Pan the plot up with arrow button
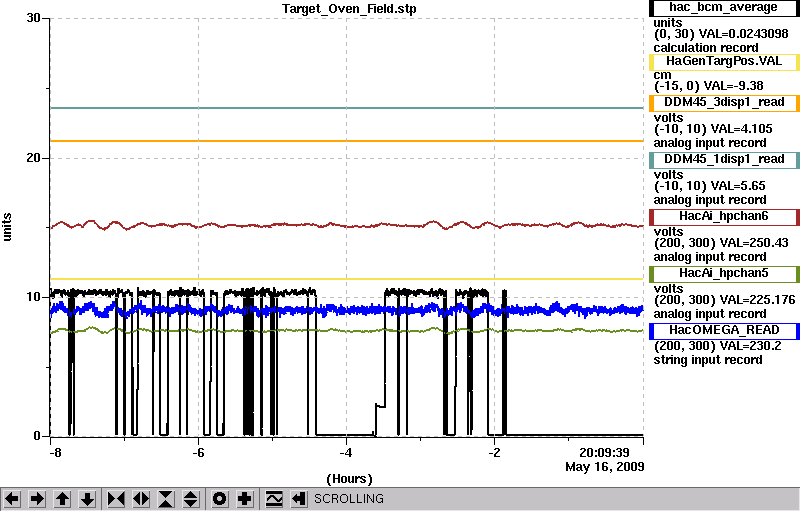This screenshot has width=800, height=511. tap(62, 499)
